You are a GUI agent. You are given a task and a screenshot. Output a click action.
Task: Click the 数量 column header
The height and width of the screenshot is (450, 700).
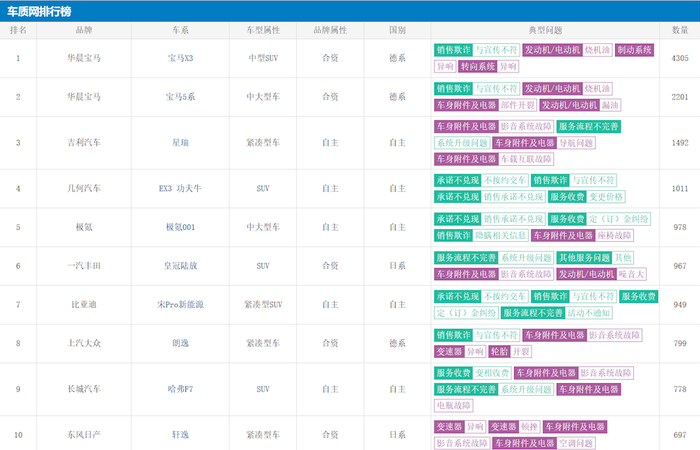(680, 30)
